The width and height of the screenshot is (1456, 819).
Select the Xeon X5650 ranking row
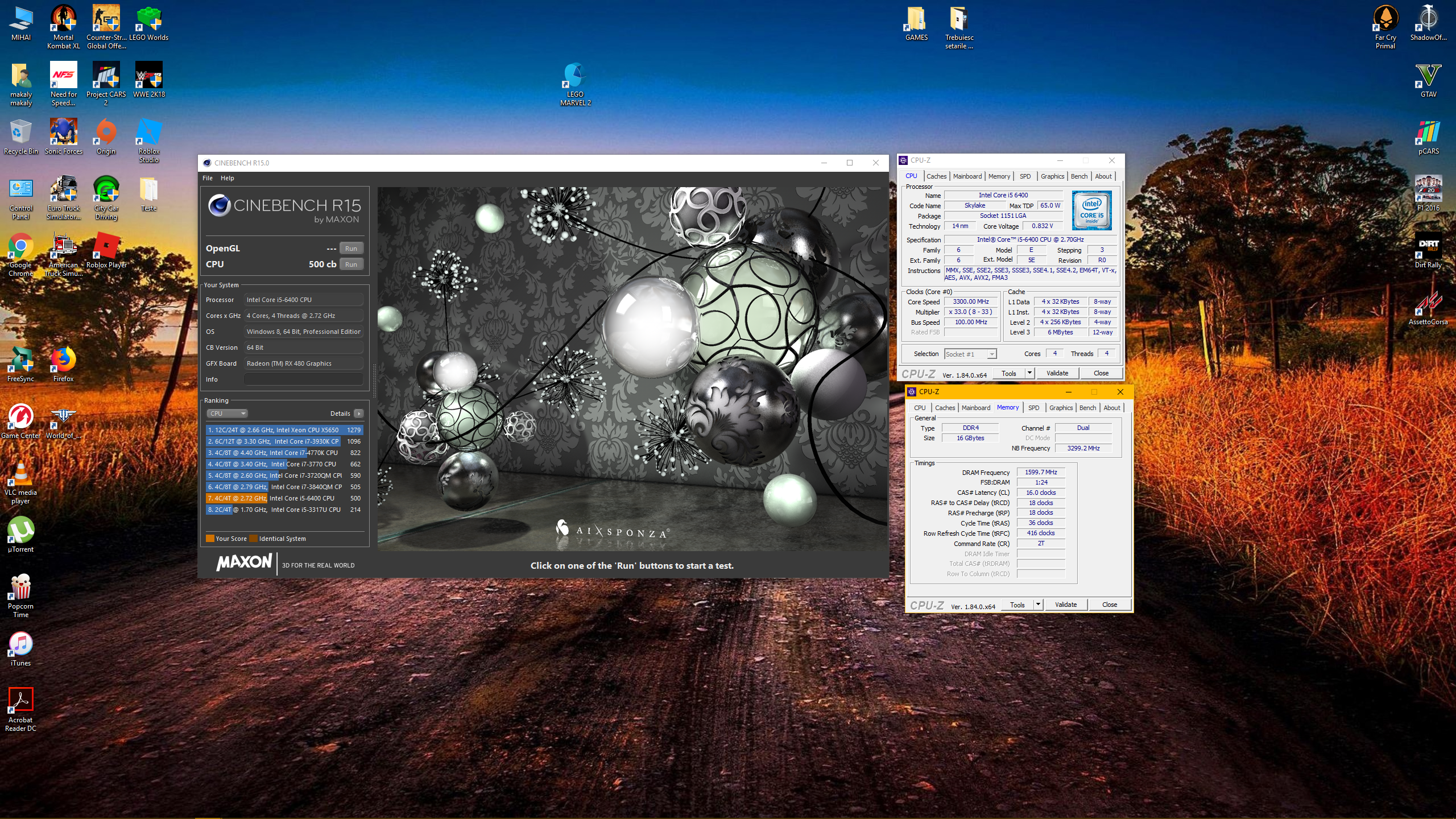(x=284, y=430)
